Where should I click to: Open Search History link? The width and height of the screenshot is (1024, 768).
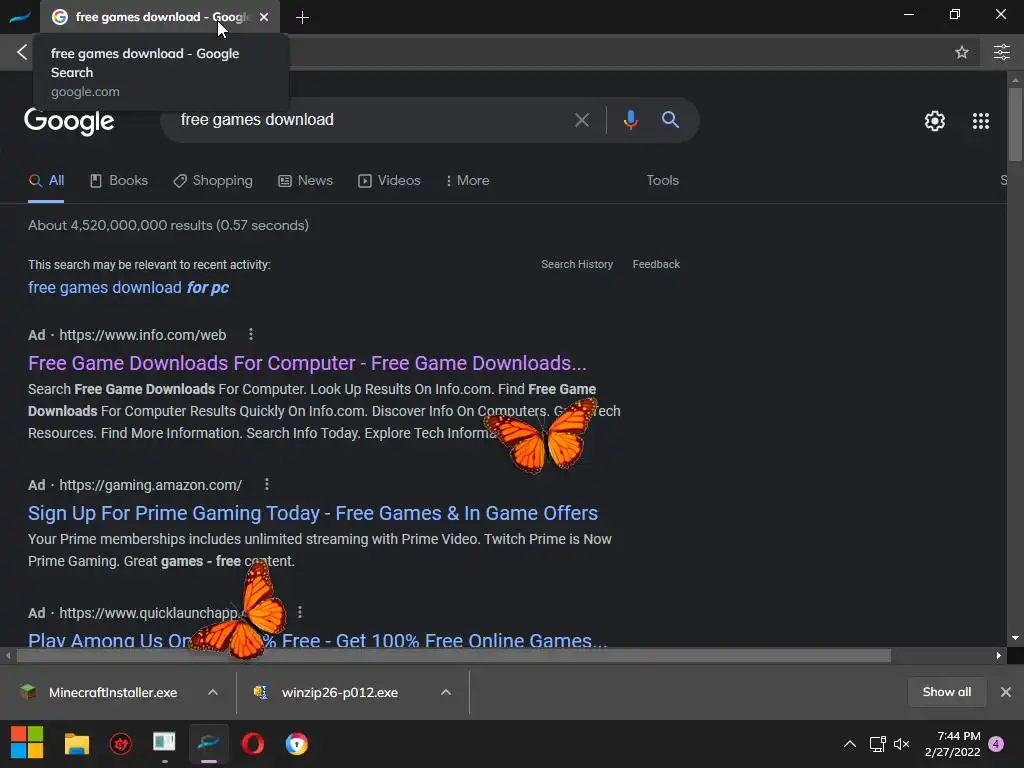tap(577, 264)
